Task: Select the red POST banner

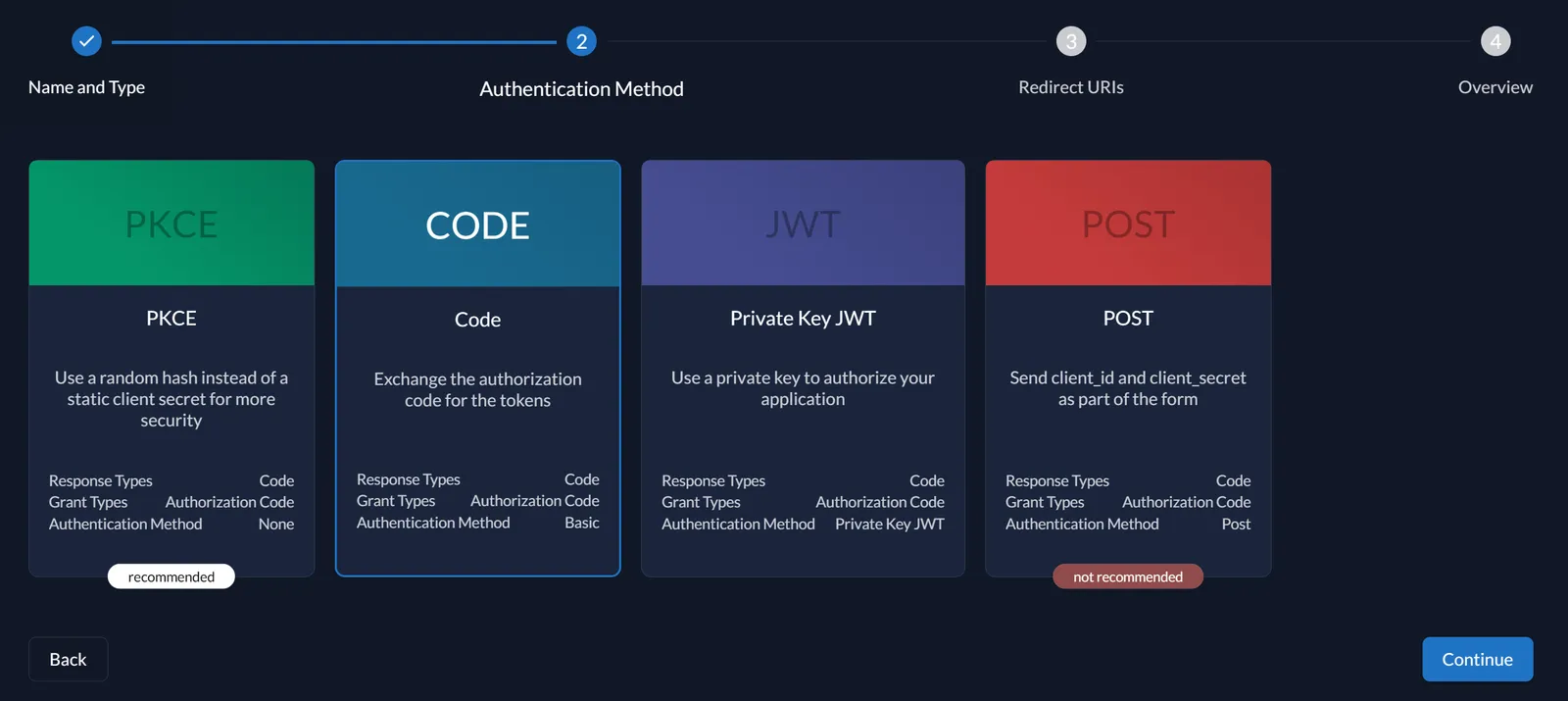Action: click(x=1128, y=224)
